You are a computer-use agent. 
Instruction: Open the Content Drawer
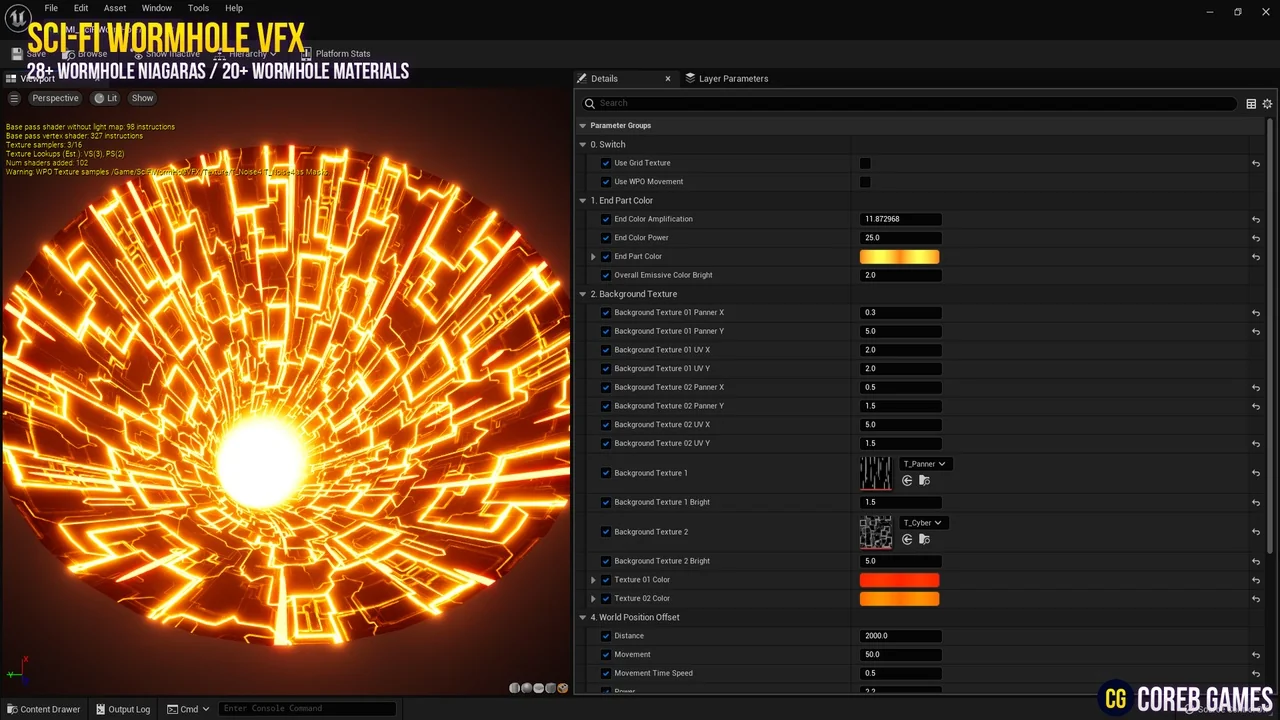[43, 709]
